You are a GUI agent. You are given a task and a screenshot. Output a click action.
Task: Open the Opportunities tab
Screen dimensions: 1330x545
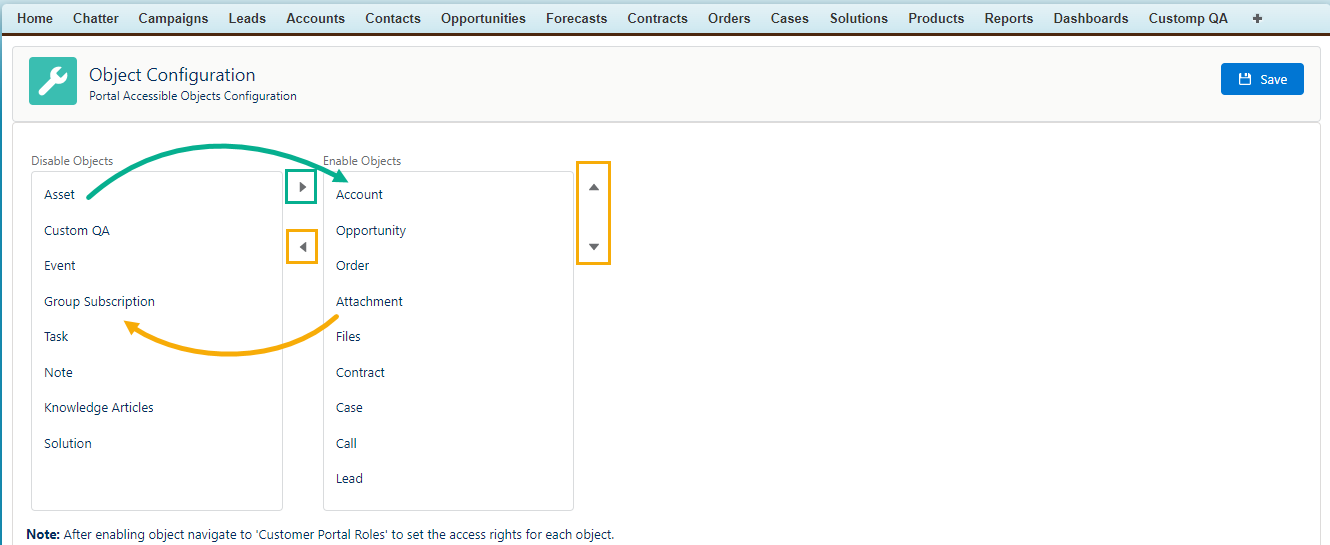tap(483, 18)
